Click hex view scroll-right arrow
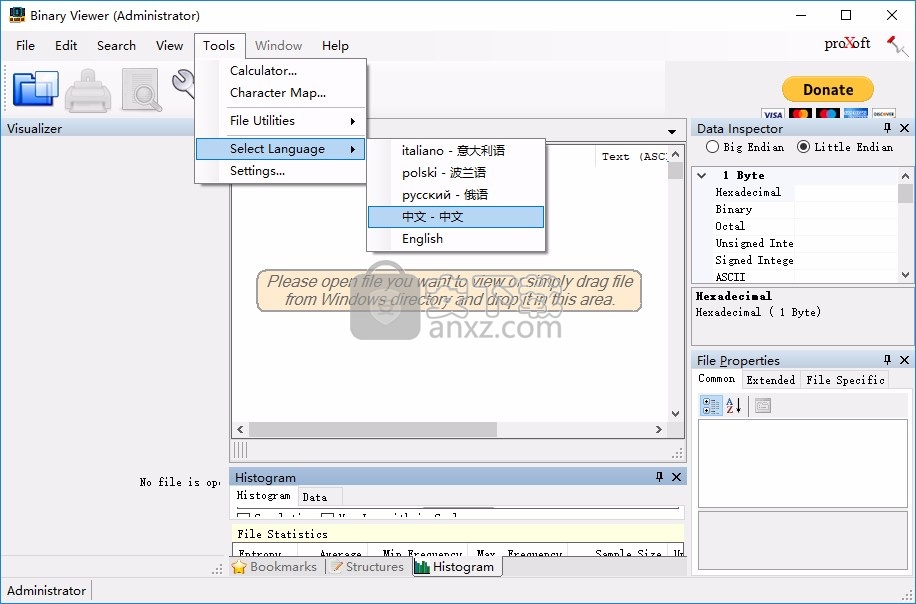This screenshot has width=916, height=604. [659, 429]
